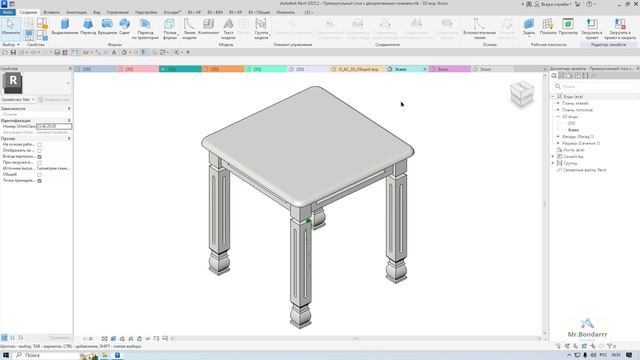Collapse the 3D виды tree node
The image size is (640, 360).
558,117
